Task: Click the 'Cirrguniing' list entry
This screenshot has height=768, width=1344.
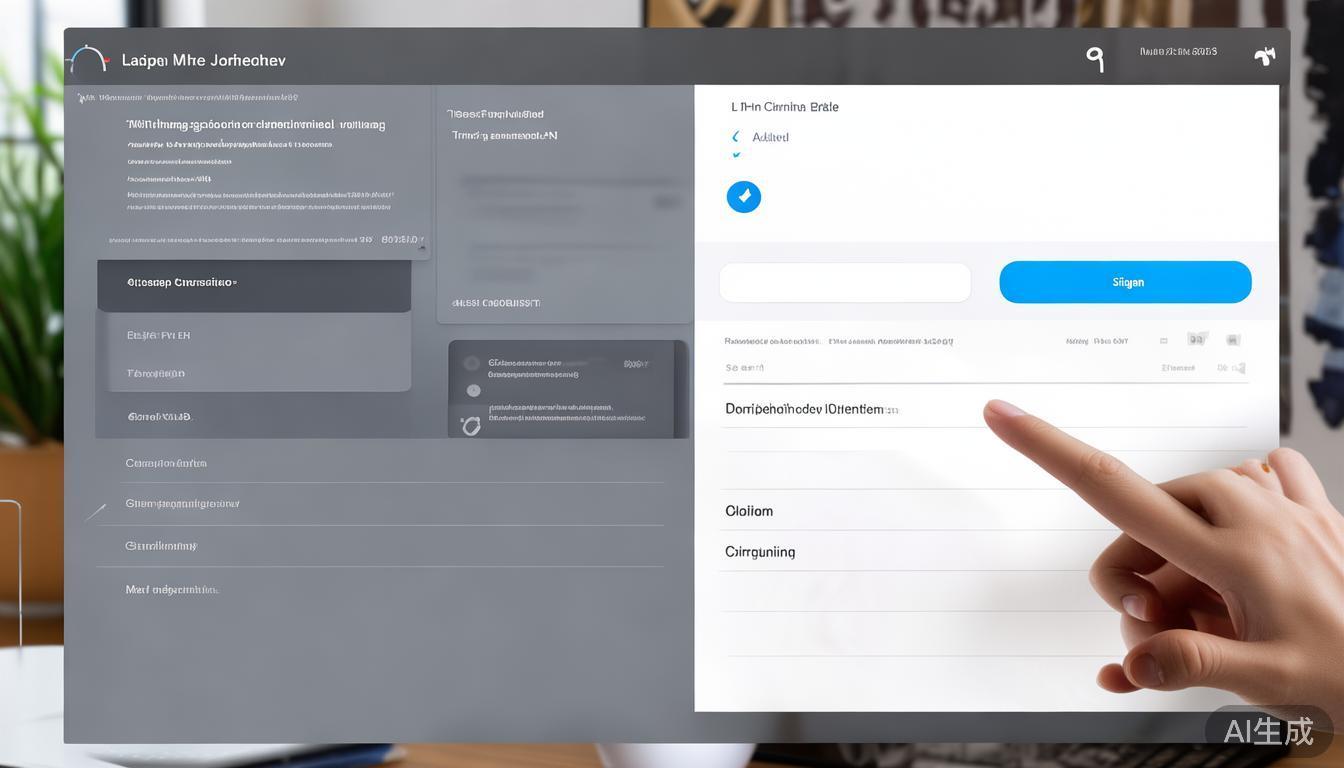Action: point(760,552)
